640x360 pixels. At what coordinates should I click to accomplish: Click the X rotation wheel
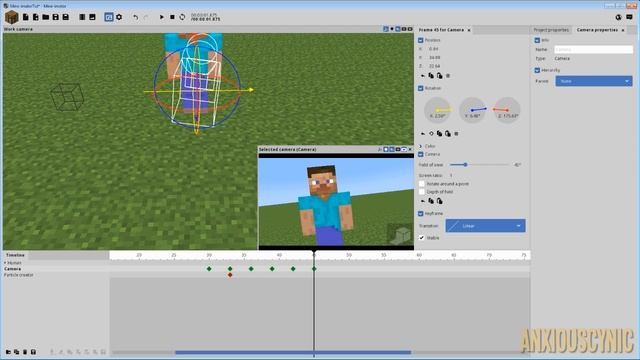coord(438,110)
